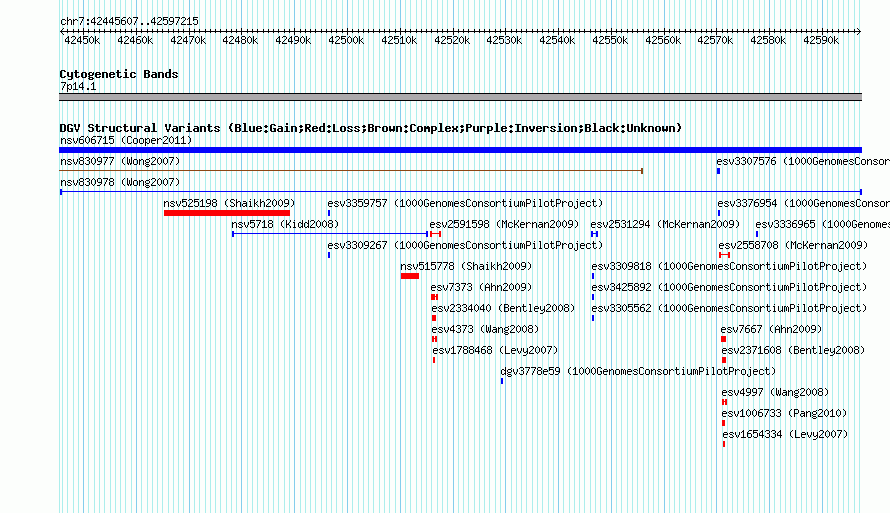Open variant esv2591598 (McKernan2009) label
890x513 pixels.
504,224
